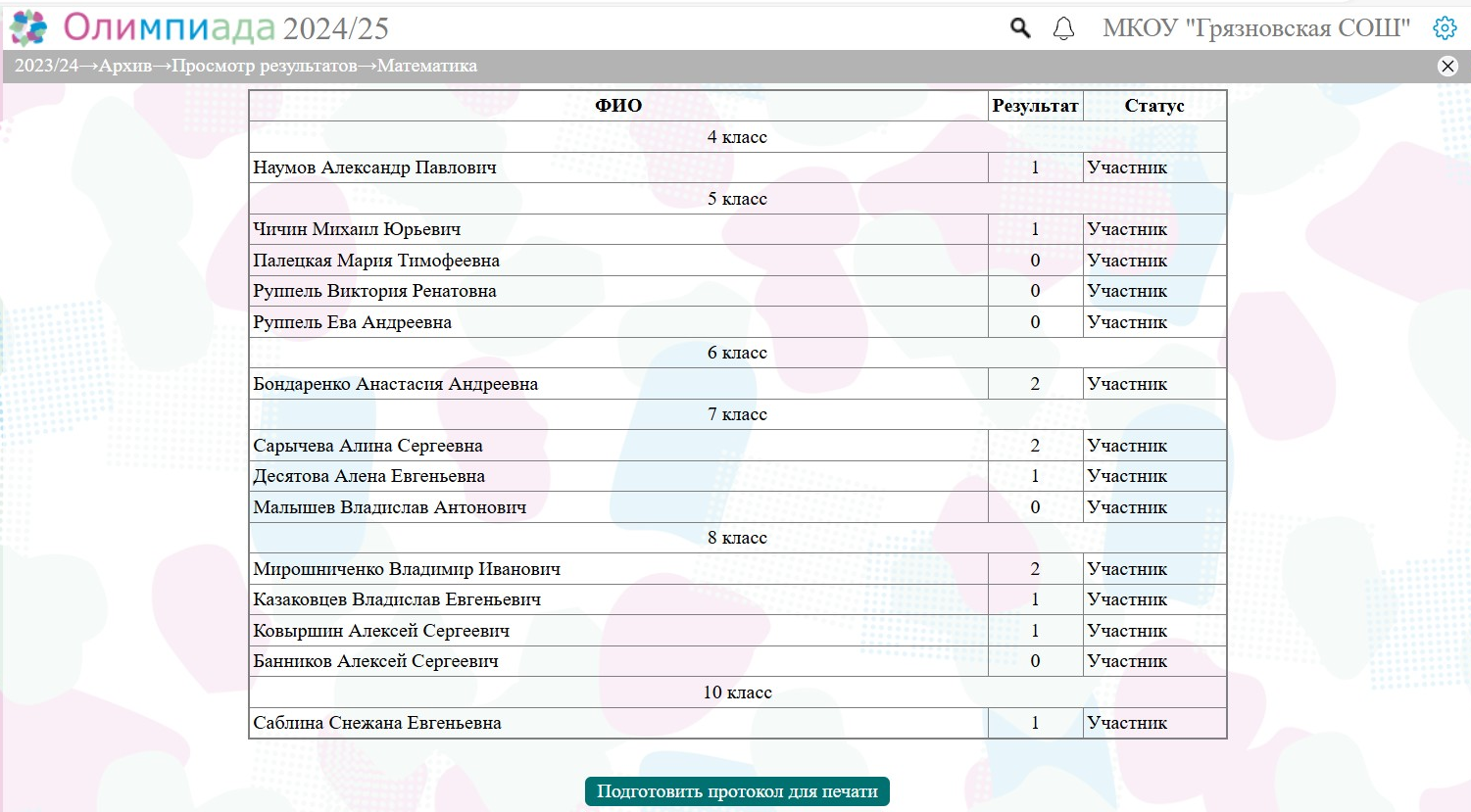Open search with the magnifier icon
This screenshot has width=1471, height=812.
1020,28
